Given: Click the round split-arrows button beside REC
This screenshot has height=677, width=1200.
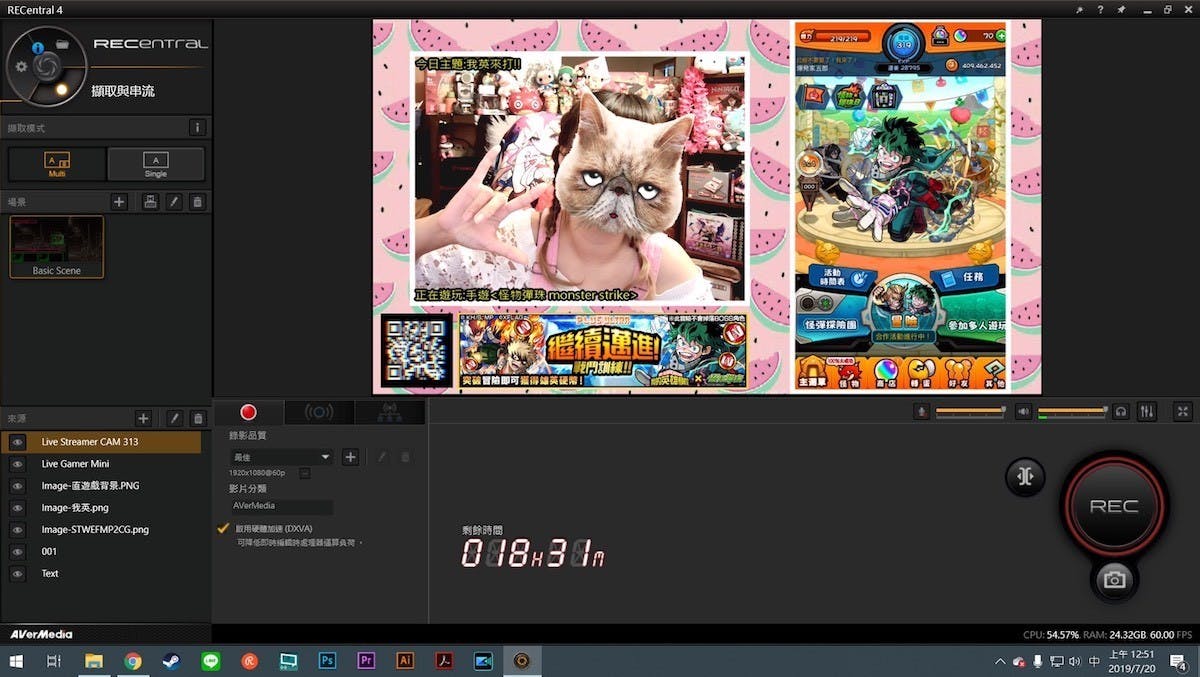Looking at the screenshot, I should 1025,477.
